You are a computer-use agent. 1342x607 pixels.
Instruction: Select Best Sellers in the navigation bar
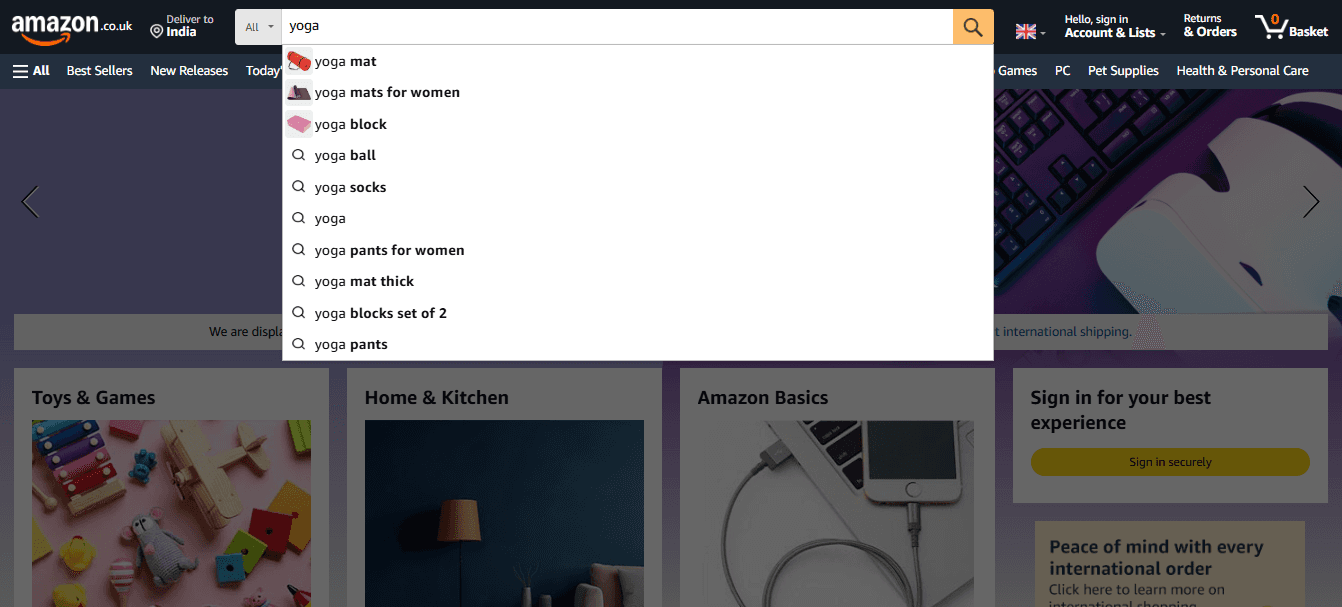[x=98, y=70]
